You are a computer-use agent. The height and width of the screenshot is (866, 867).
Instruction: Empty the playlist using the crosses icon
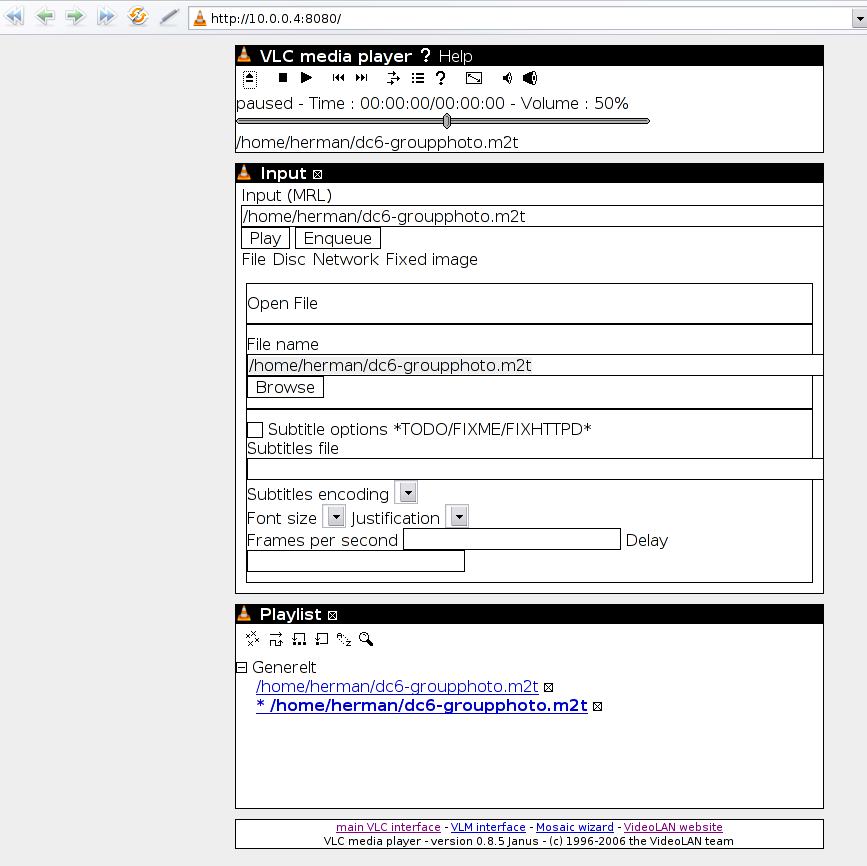pos(253,639)
